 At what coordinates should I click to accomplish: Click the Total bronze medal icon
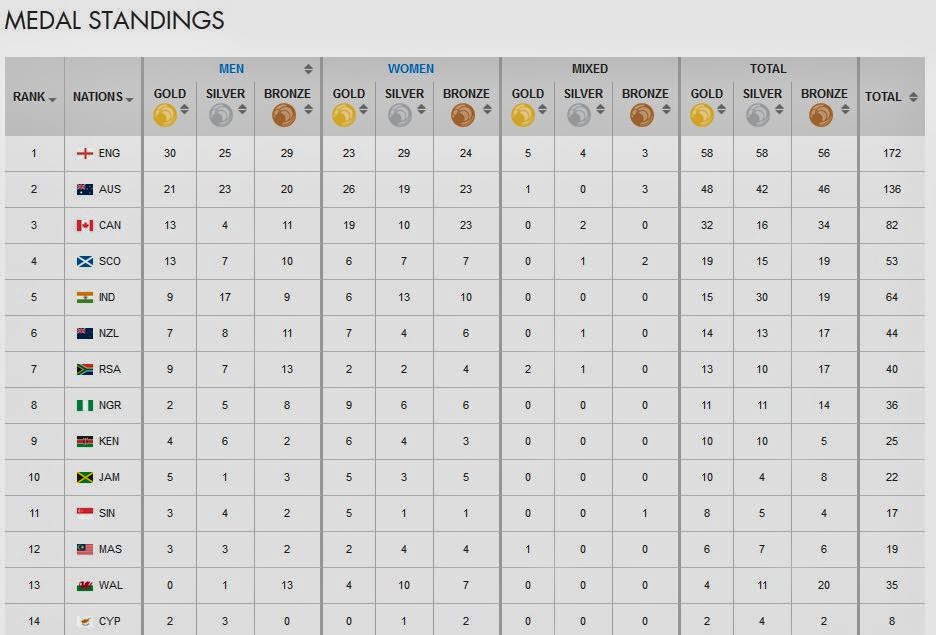[x=821, y=115]
